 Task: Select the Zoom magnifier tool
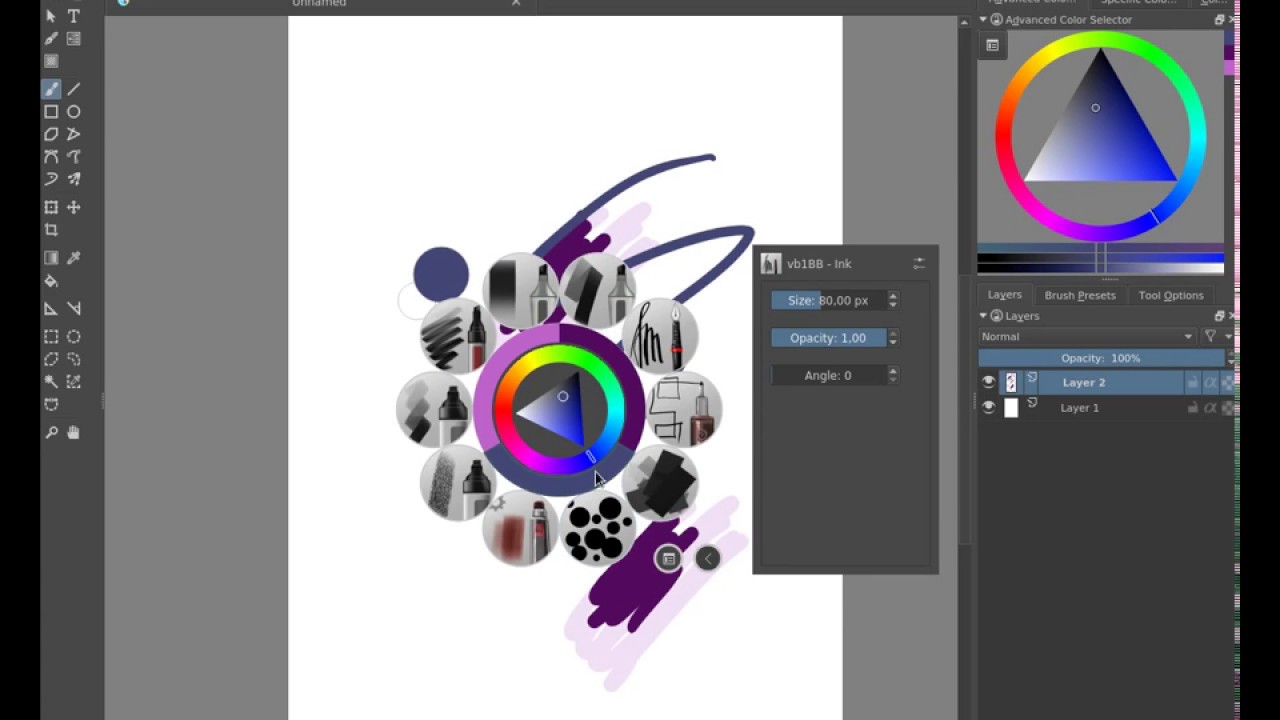coord(51,433)
